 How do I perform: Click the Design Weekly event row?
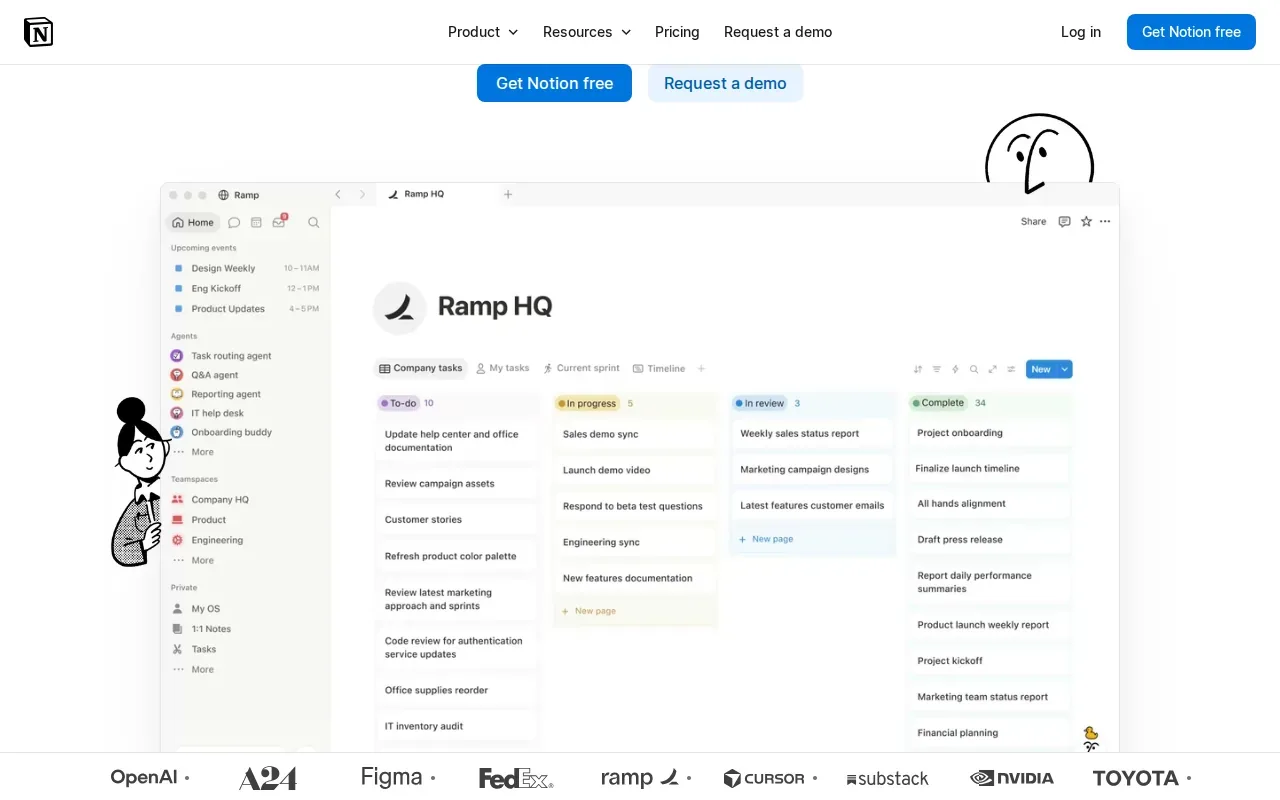(x=246, y=268)
